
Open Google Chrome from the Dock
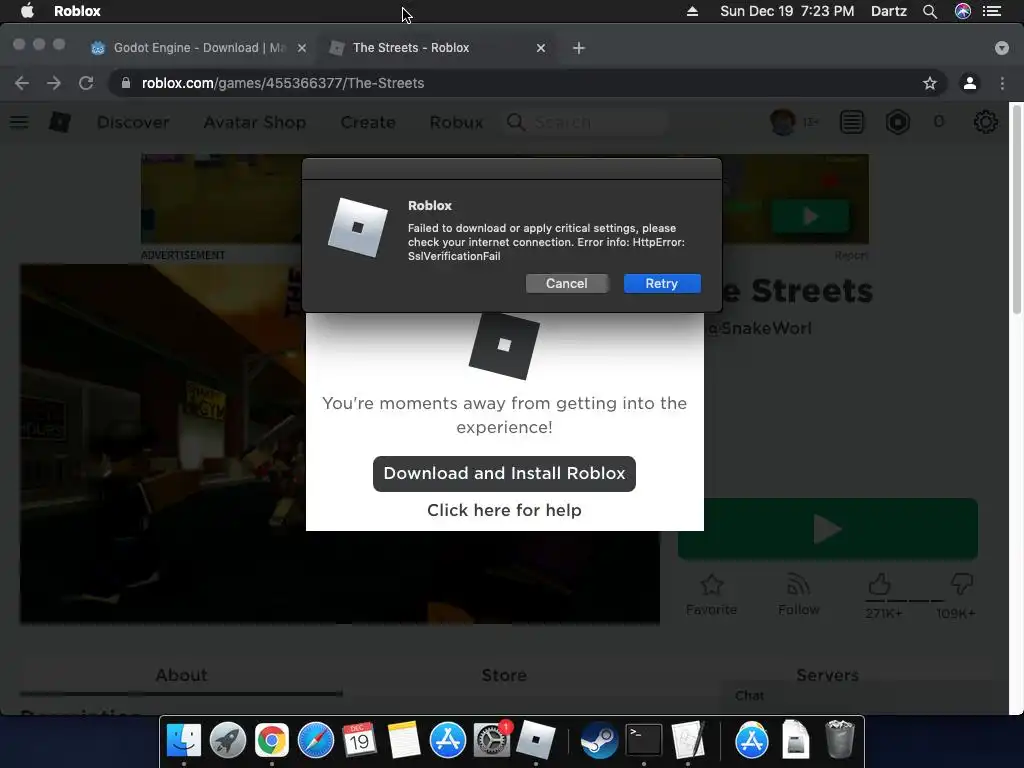[x=272, y=740]
